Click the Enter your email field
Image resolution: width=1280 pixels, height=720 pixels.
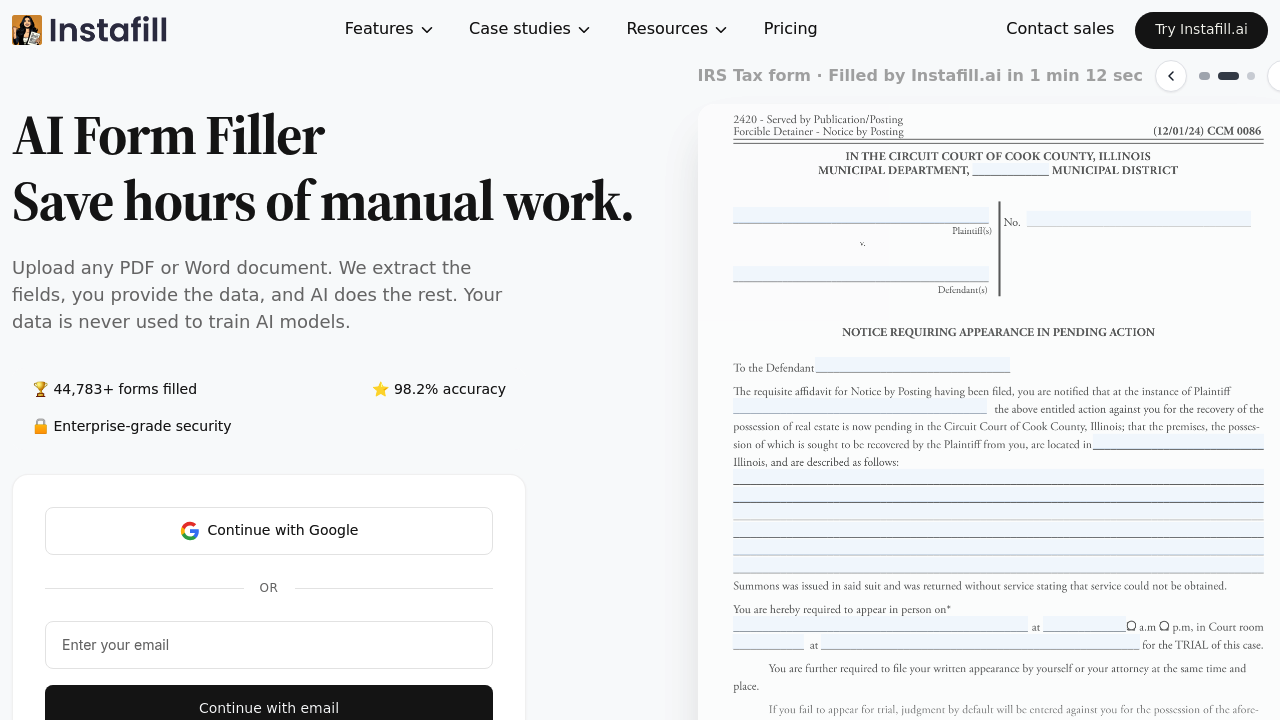[x=269, y=645]
